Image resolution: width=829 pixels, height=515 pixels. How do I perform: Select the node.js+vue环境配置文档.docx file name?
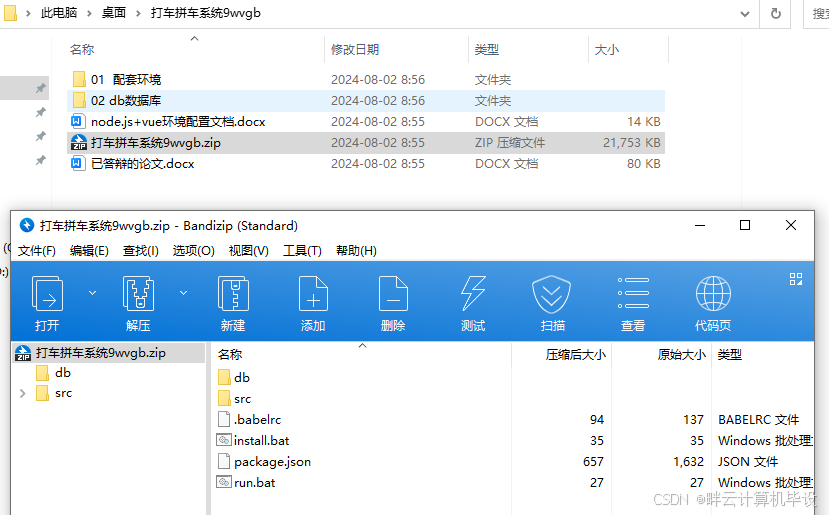click(x=178, y=122)
